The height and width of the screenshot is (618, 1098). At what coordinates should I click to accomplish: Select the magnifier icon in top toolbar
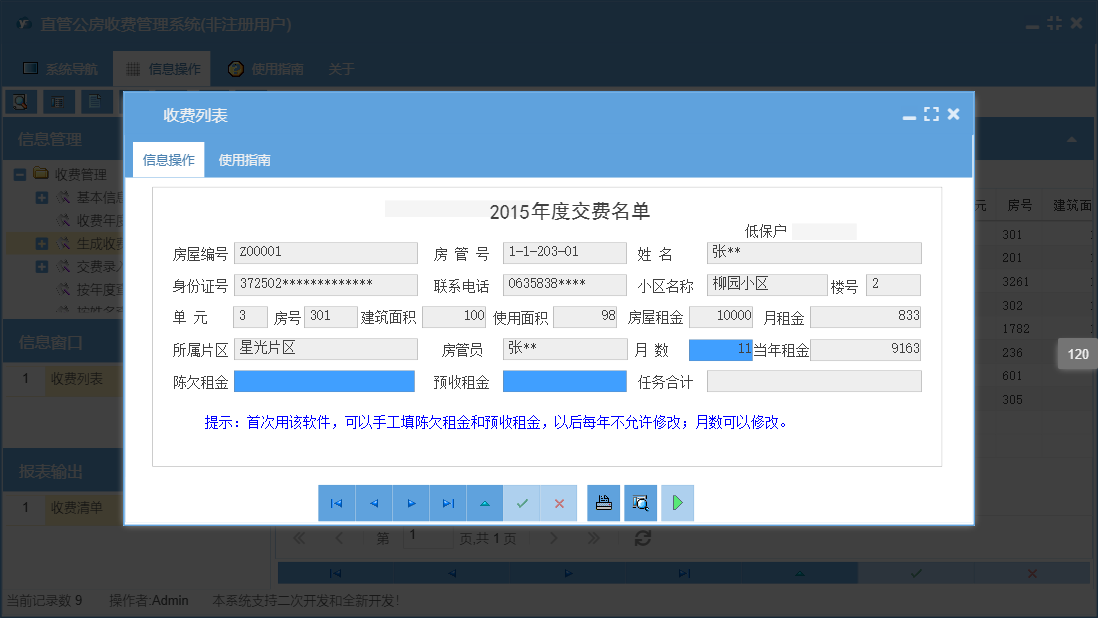(20, 101)
